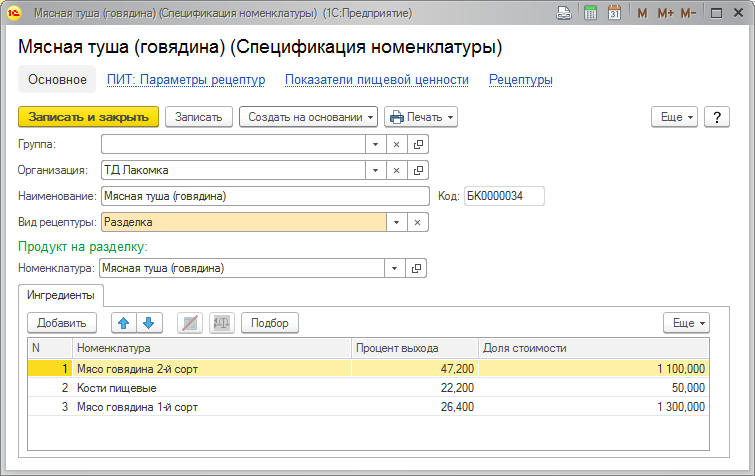The height and width of the screenshot is (476, 755).
Task: Expand the Создать на основании dropdown
Action: point(308,117)
